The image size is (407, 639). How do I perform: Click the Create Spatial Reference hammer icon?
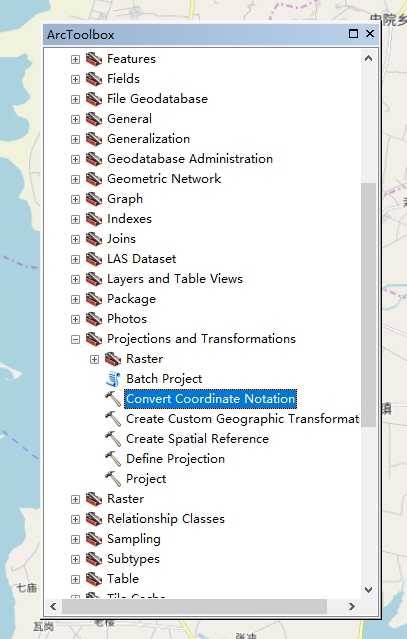pyautogui.click(x=113, y=439)
